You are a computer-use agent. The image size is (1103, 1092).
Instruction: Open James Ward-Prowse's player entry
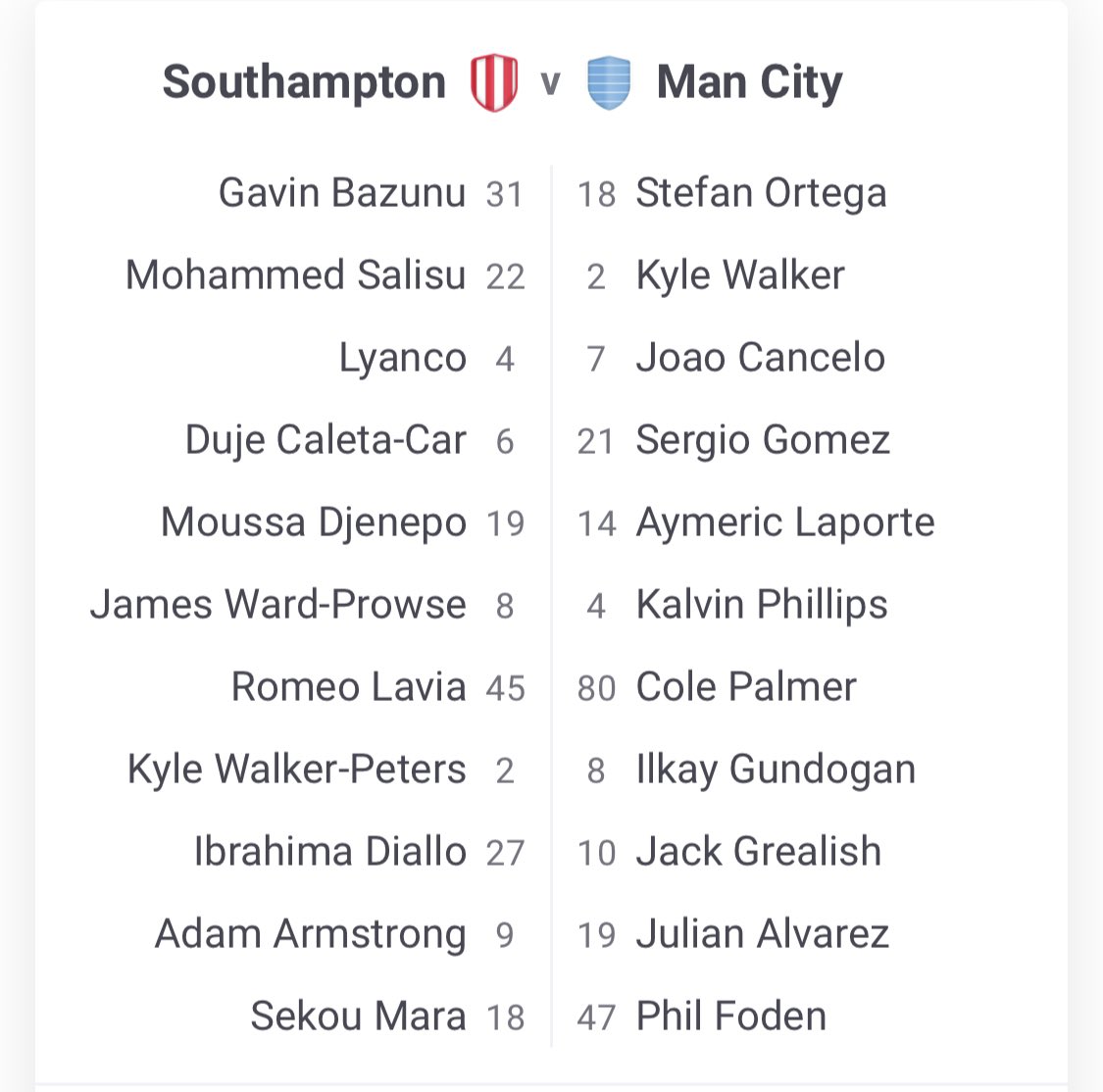tap(278, 605)
